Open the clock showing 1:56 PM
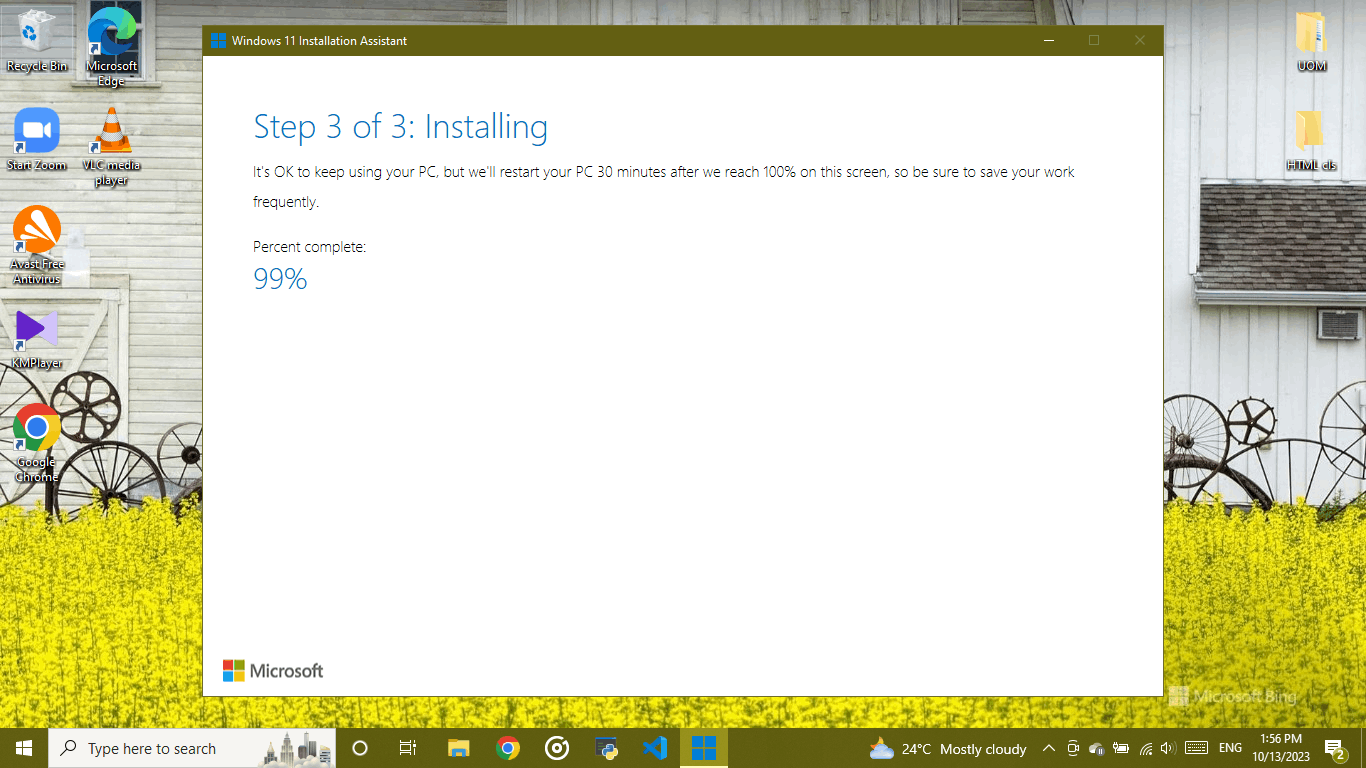 tap(1281, 748)
